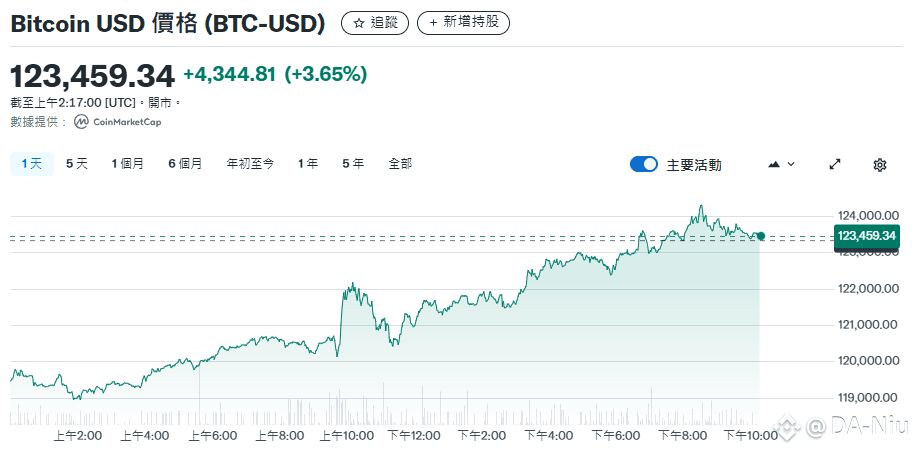Click the star icon in the 追蹤 button

pyautogui.click(x=359, y=23)
